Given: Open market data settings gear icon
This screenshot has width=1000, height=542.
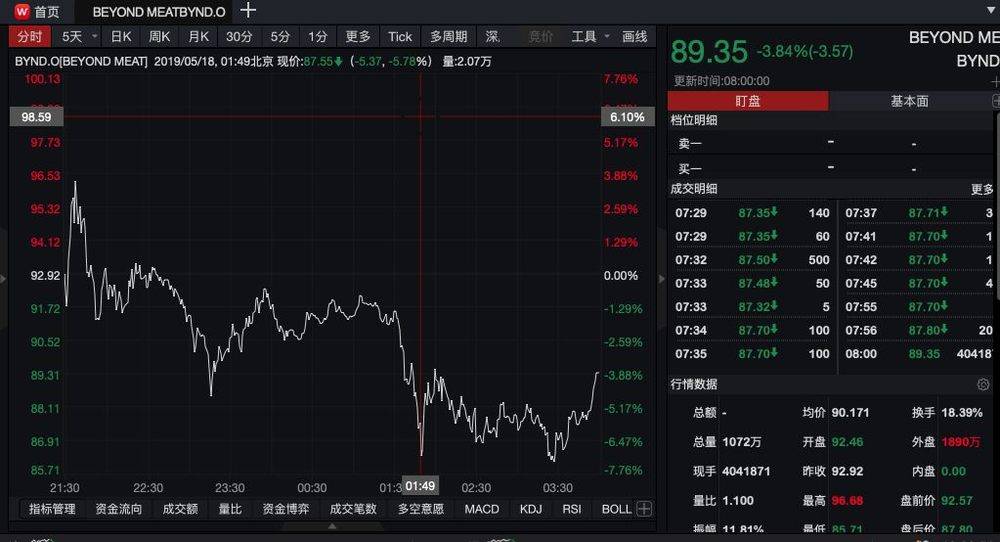Looking at the screenshot, I should click(x=983, y=384).
